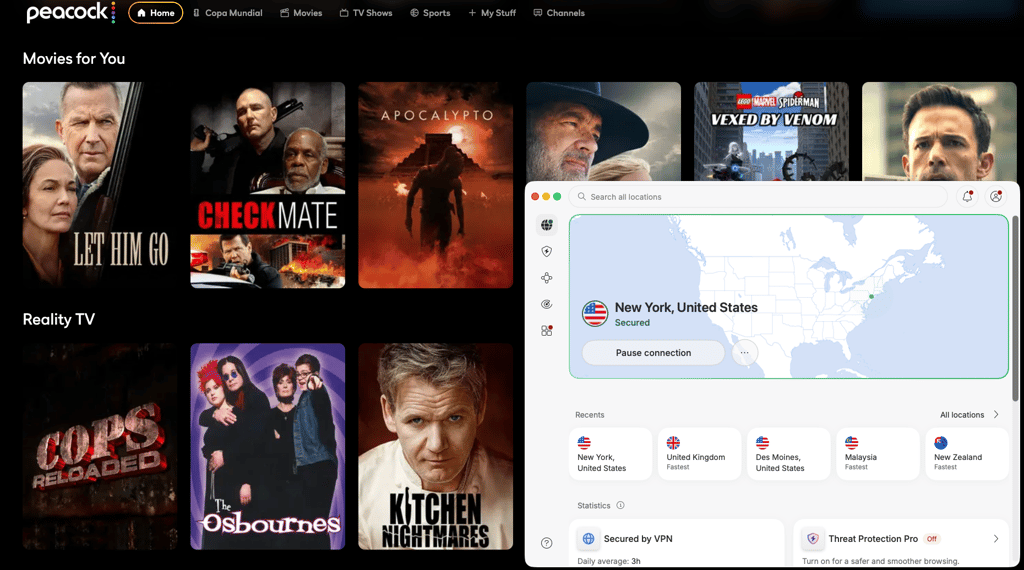The width and height of the screenshot is (1024, 570).
Task: Open The Osbournes show poster
Action: coord(268,446)
